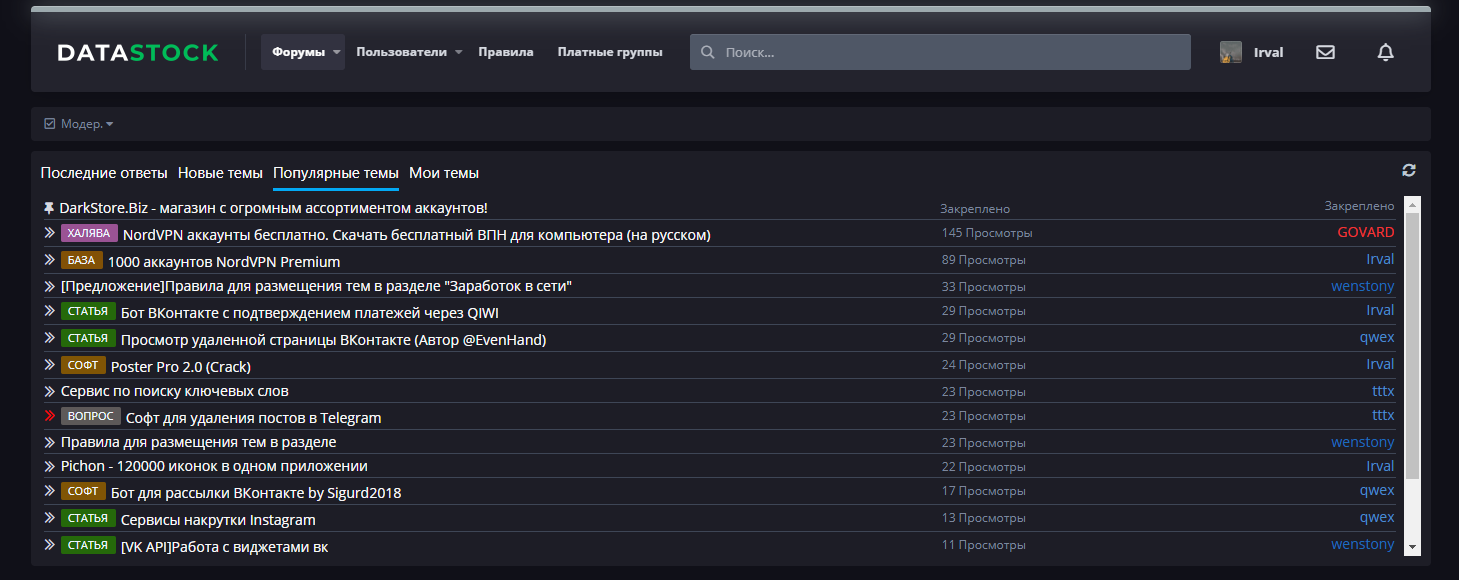Switch to Новые темы tab
1459x580 pixels.
pyautogui.click(x=220, y=173)
